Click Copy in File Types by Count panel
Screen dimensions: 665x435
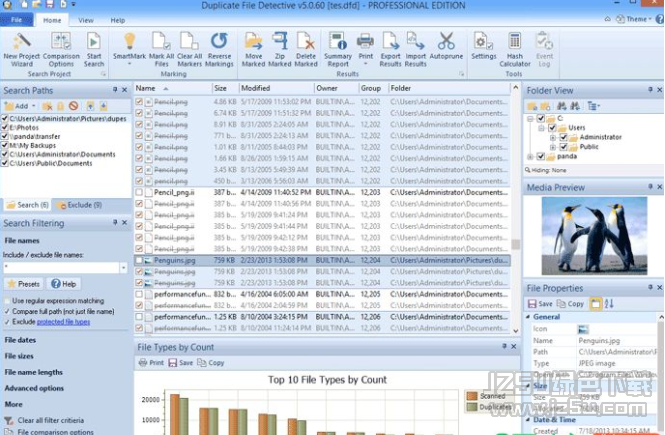coord(211,362)
